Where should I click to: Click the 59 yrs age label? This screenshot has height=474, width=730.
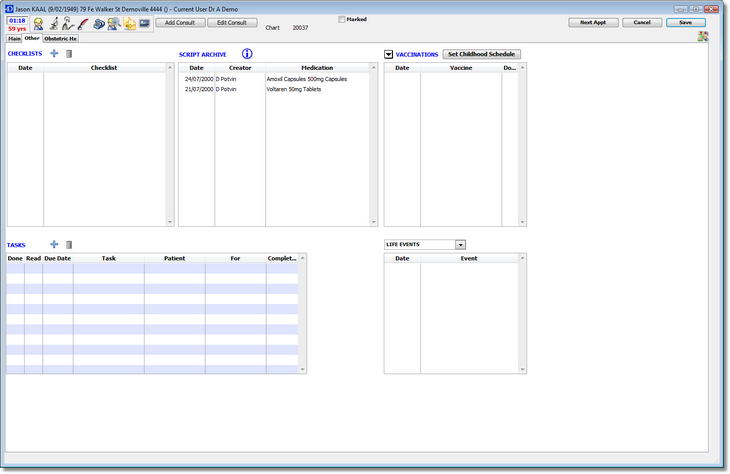click(17, 29)
